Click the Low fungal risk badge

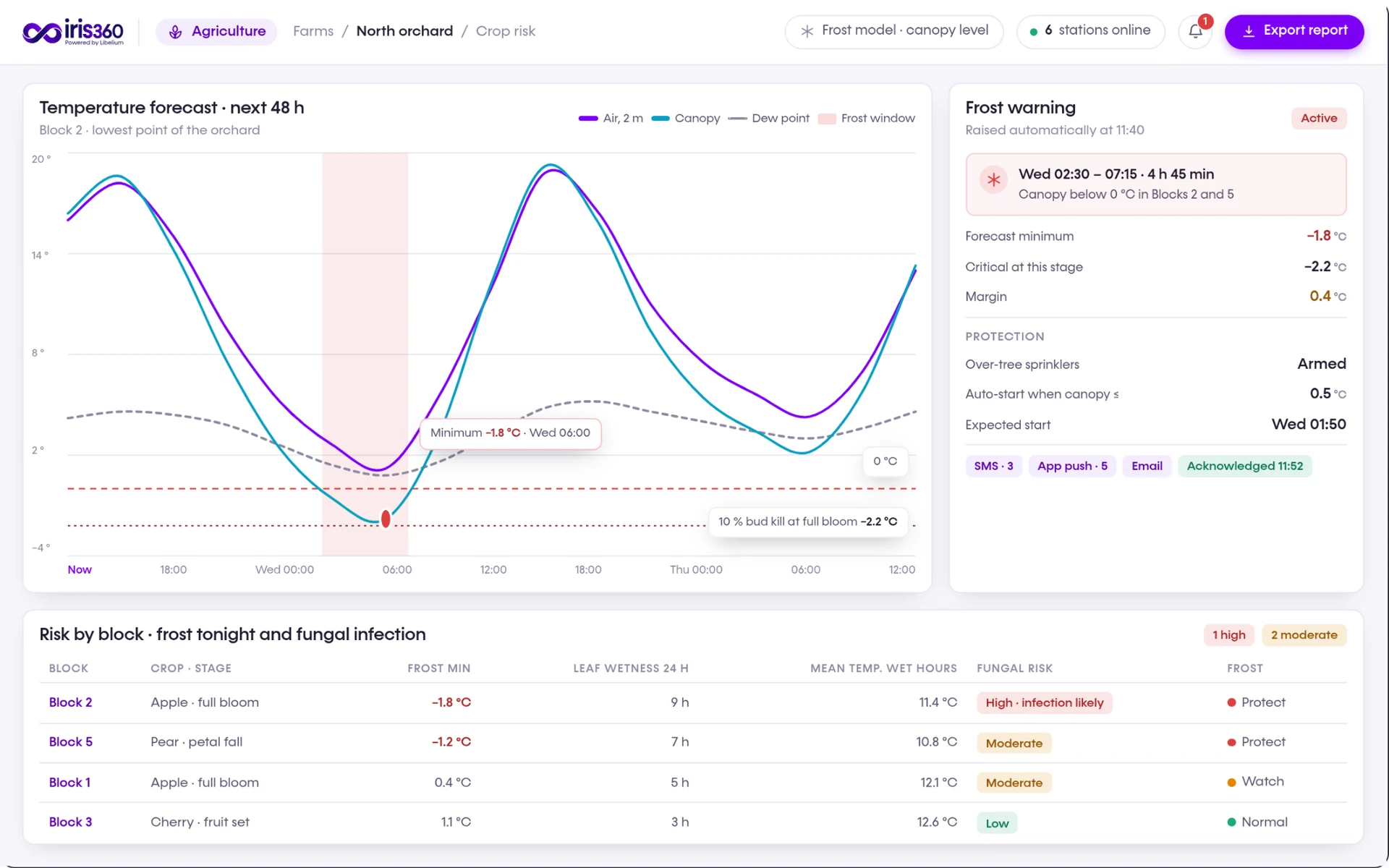tap(997, 823)
